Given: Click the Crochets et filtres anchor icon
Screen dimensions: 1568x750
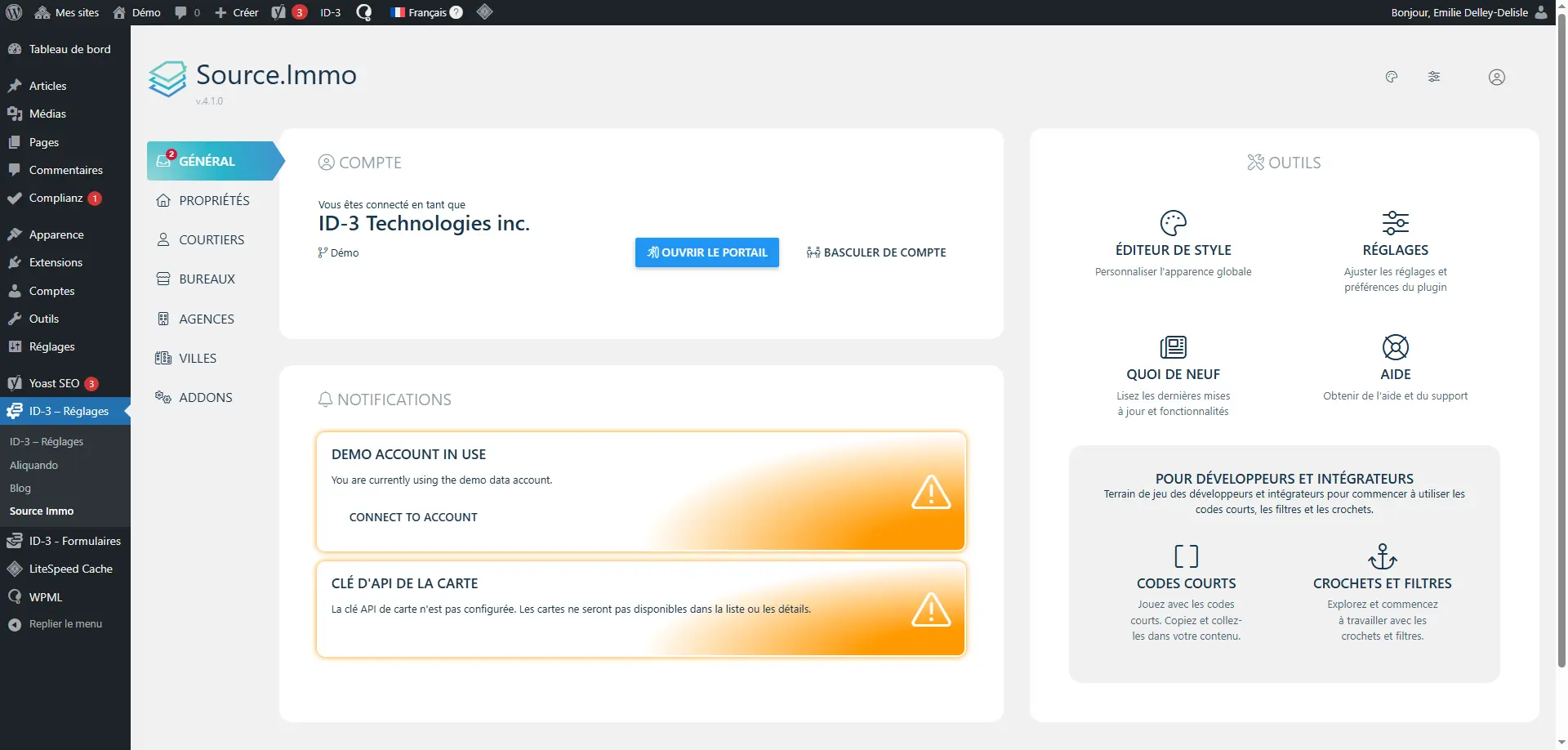Looking at the screenshot, I should [x=1383, y=556].
